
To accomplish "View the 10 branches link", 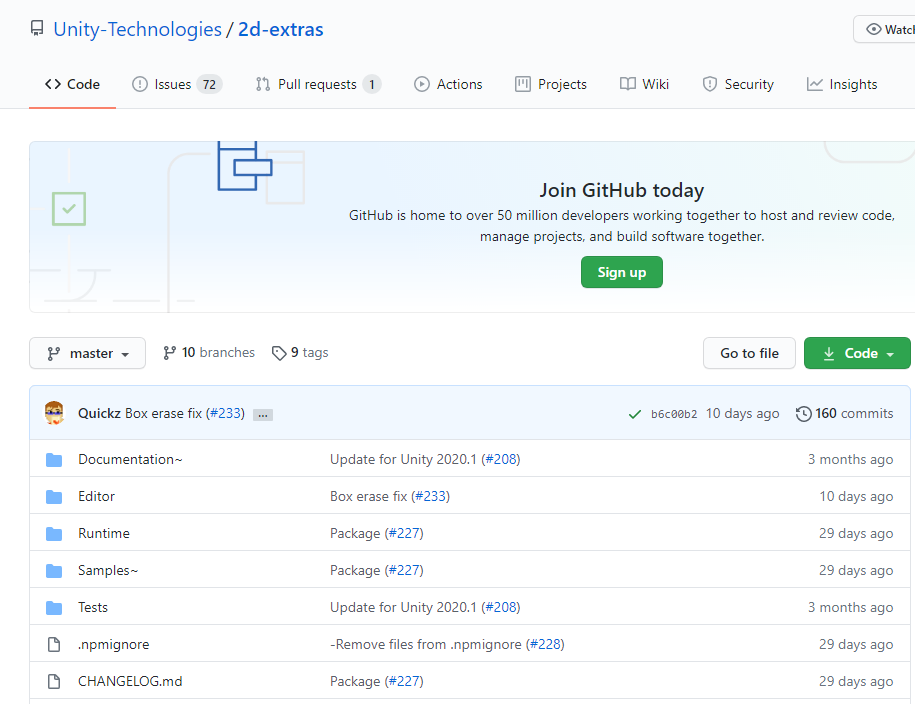I will 209,353.
